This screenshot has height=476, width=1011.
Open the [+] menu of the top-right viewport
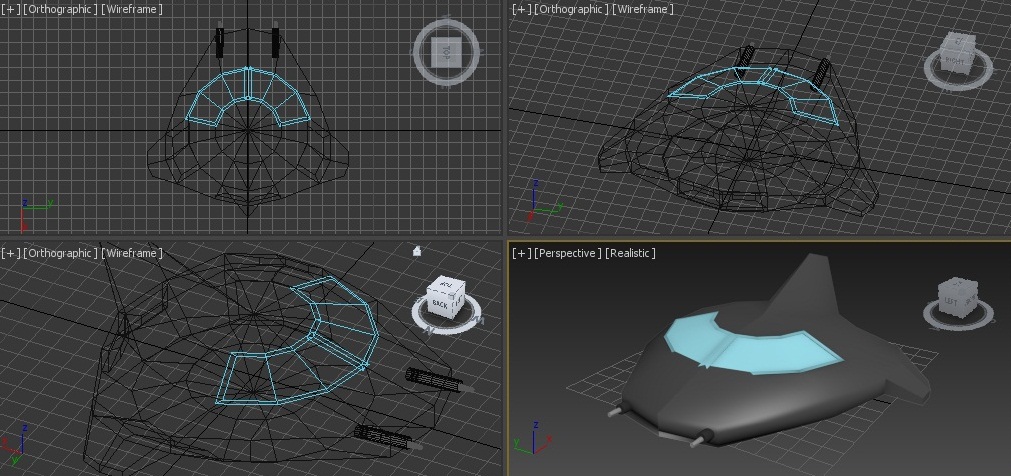(522, 9)
